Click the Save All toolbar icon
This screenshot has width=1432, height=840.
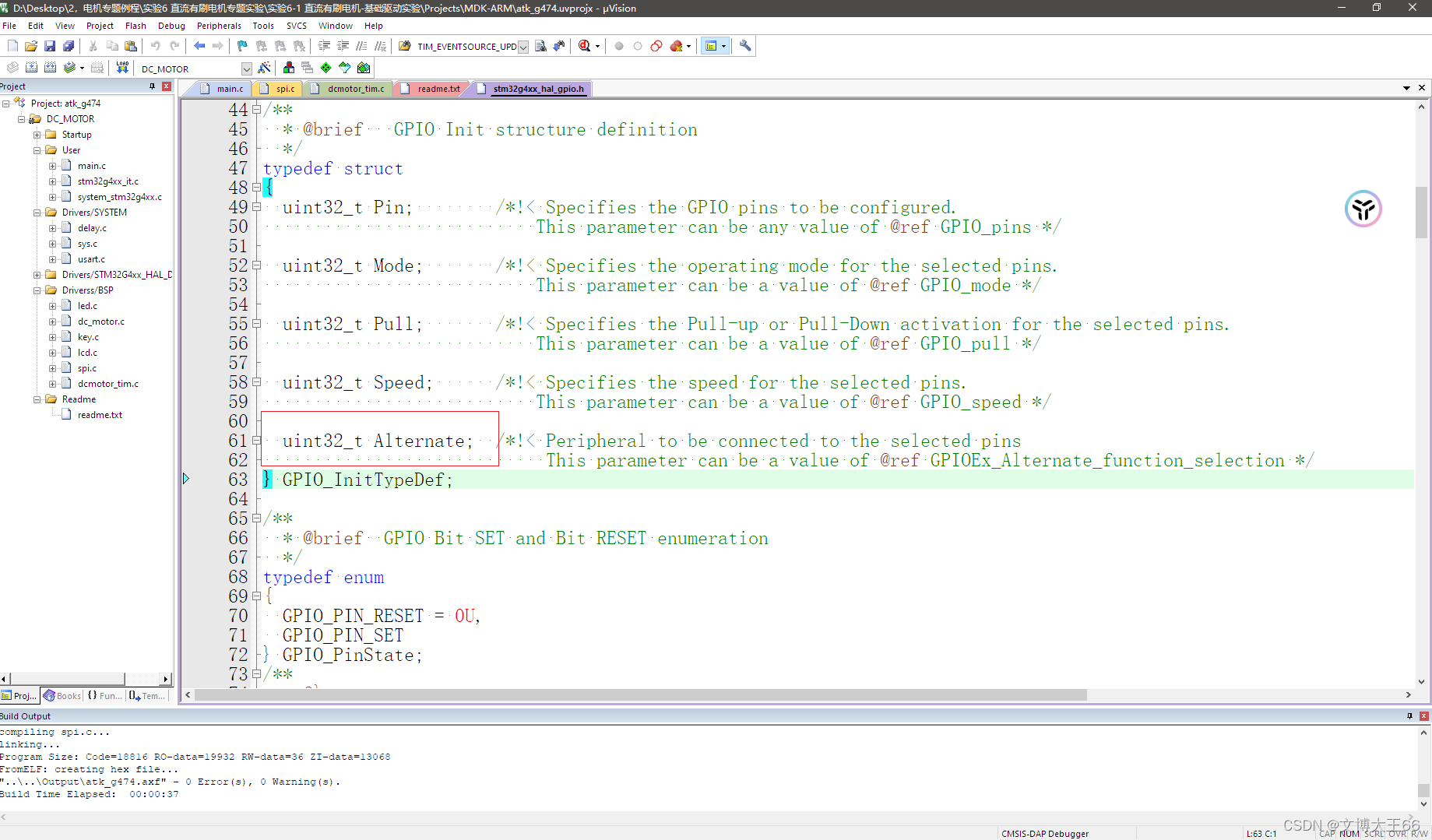pos(69,46)
